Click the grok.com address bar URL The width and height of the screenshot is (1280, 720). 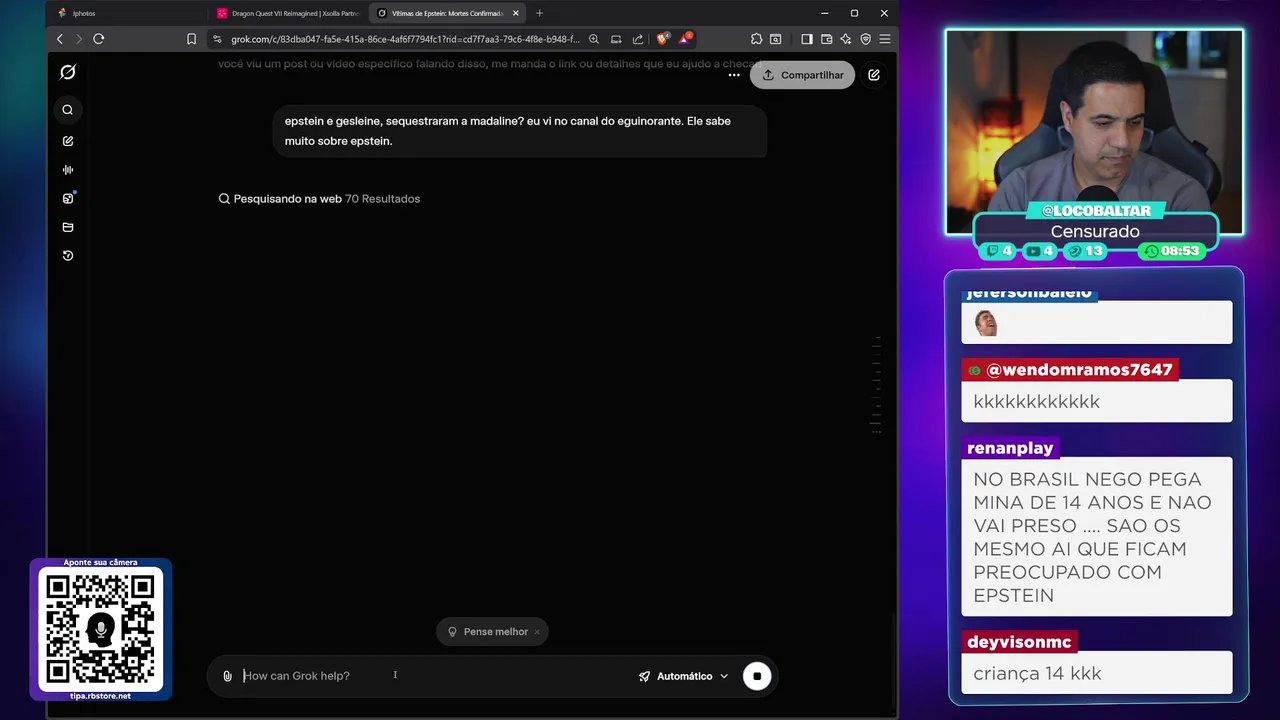(x=405, y=39)
